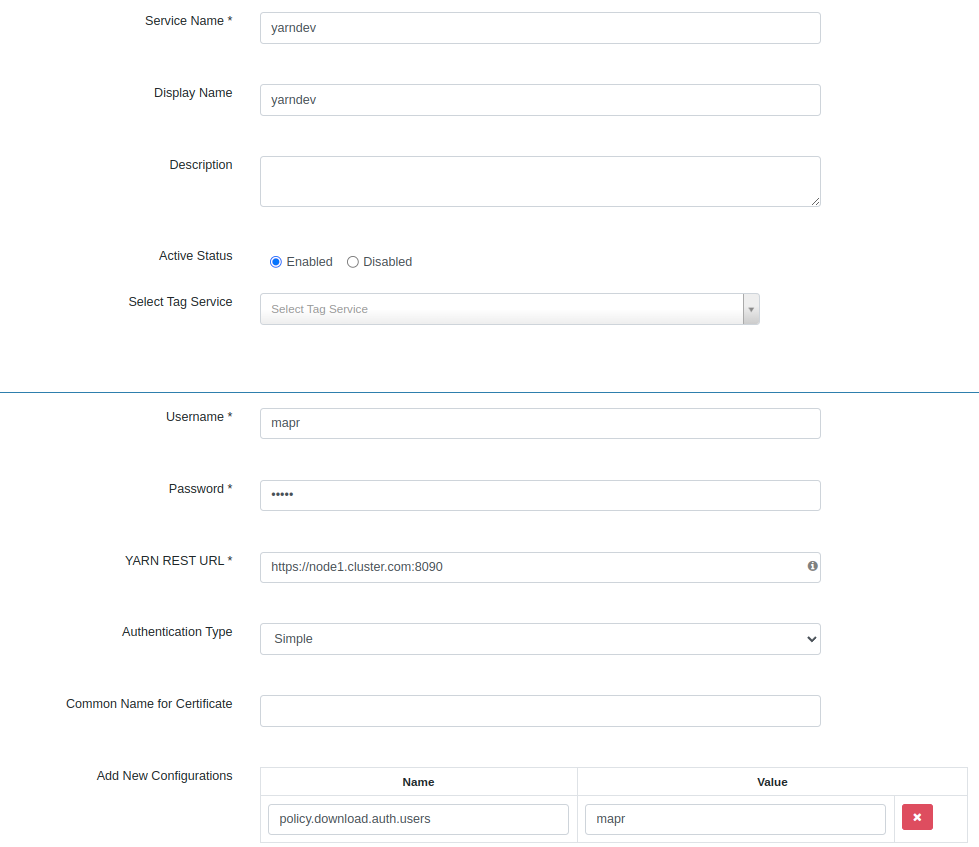Focus the Username field containing mapr
Image resolution: width=979 pixels, height=847 pixels.
tap(540, 423)
